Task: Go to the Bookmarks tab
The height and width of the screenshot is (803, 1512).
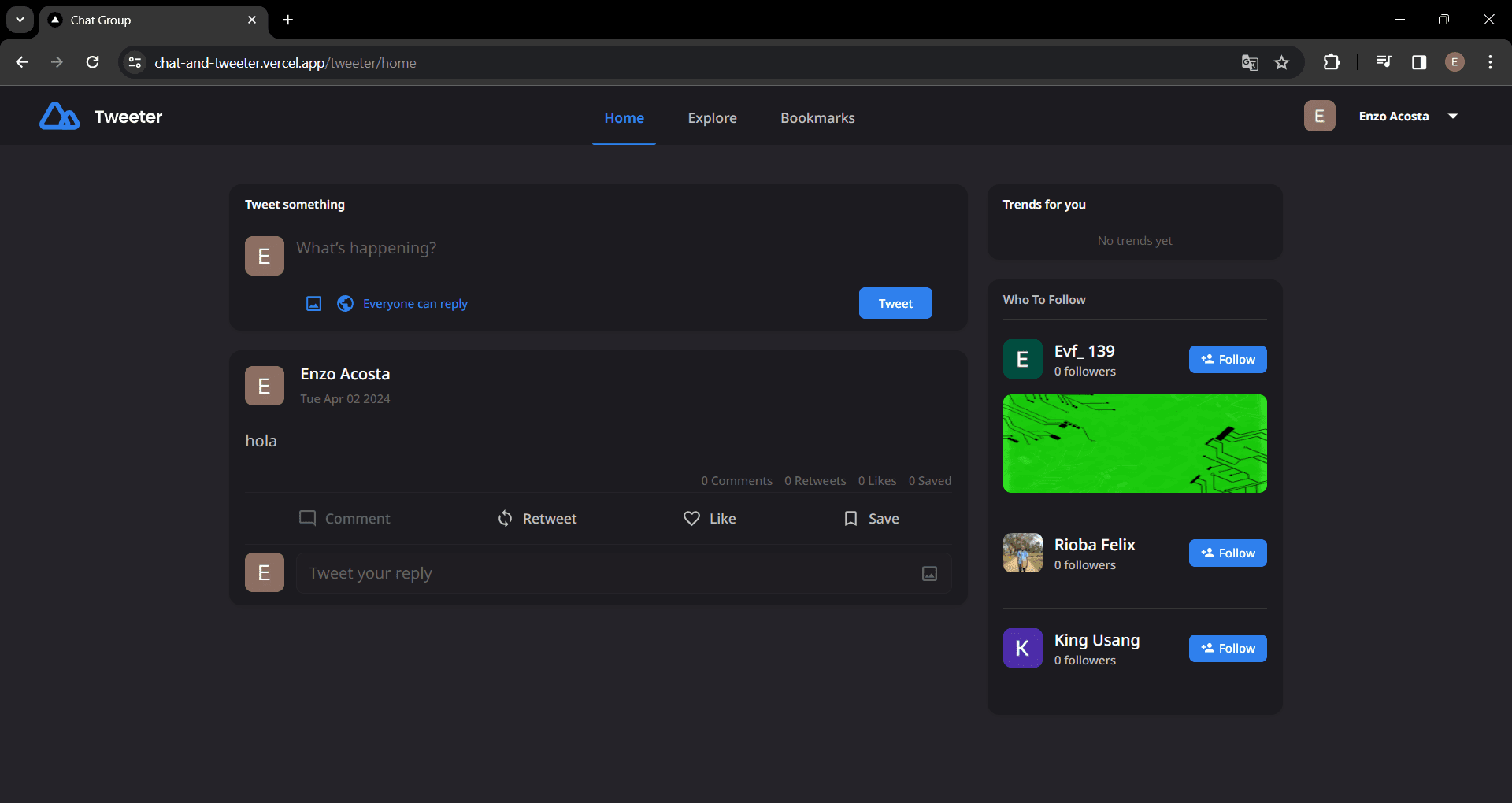Action: click(x=817, y=118)
